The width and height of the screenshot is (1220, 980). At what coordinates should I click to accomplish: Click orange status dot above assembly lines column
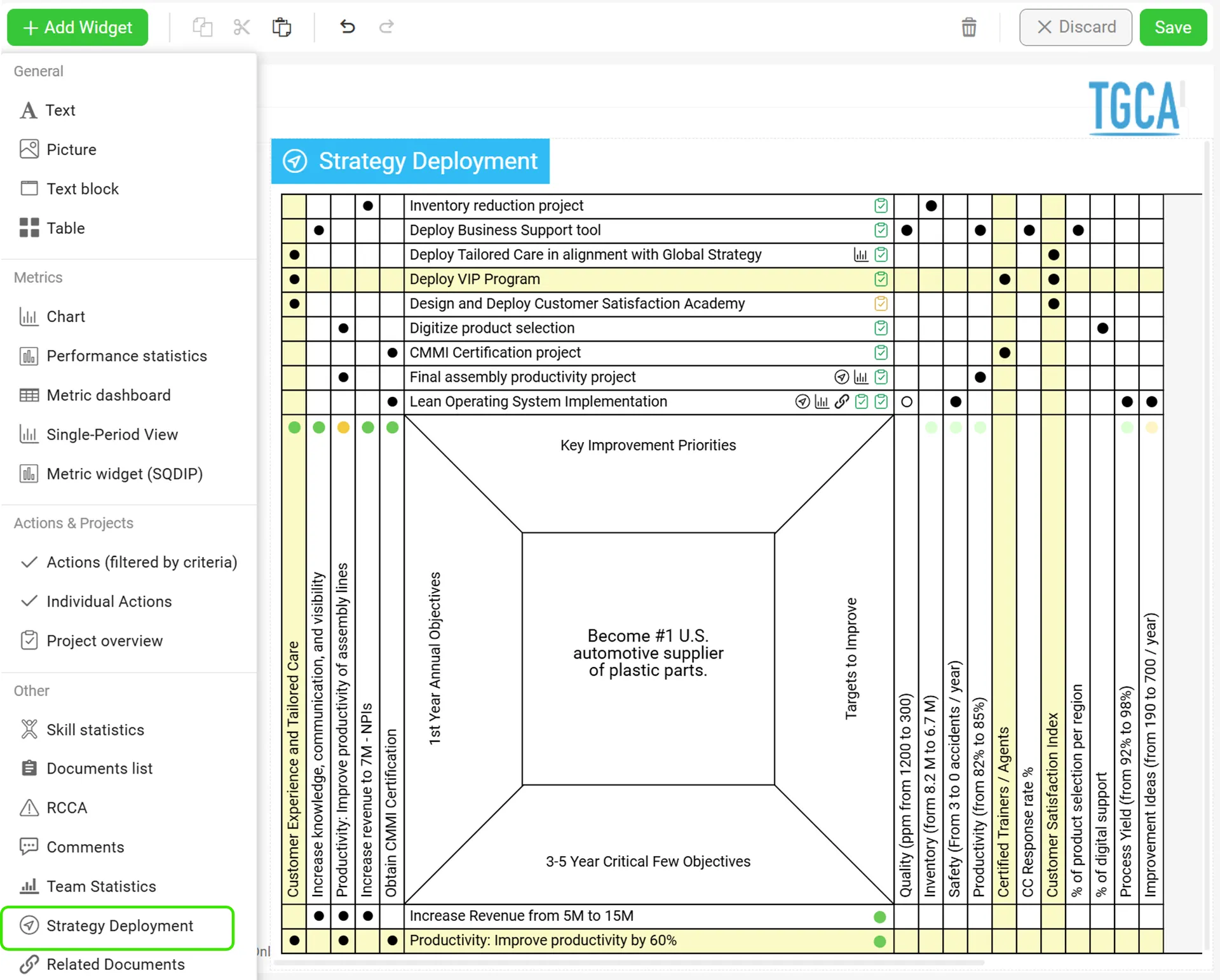click(x=343, y=427)
